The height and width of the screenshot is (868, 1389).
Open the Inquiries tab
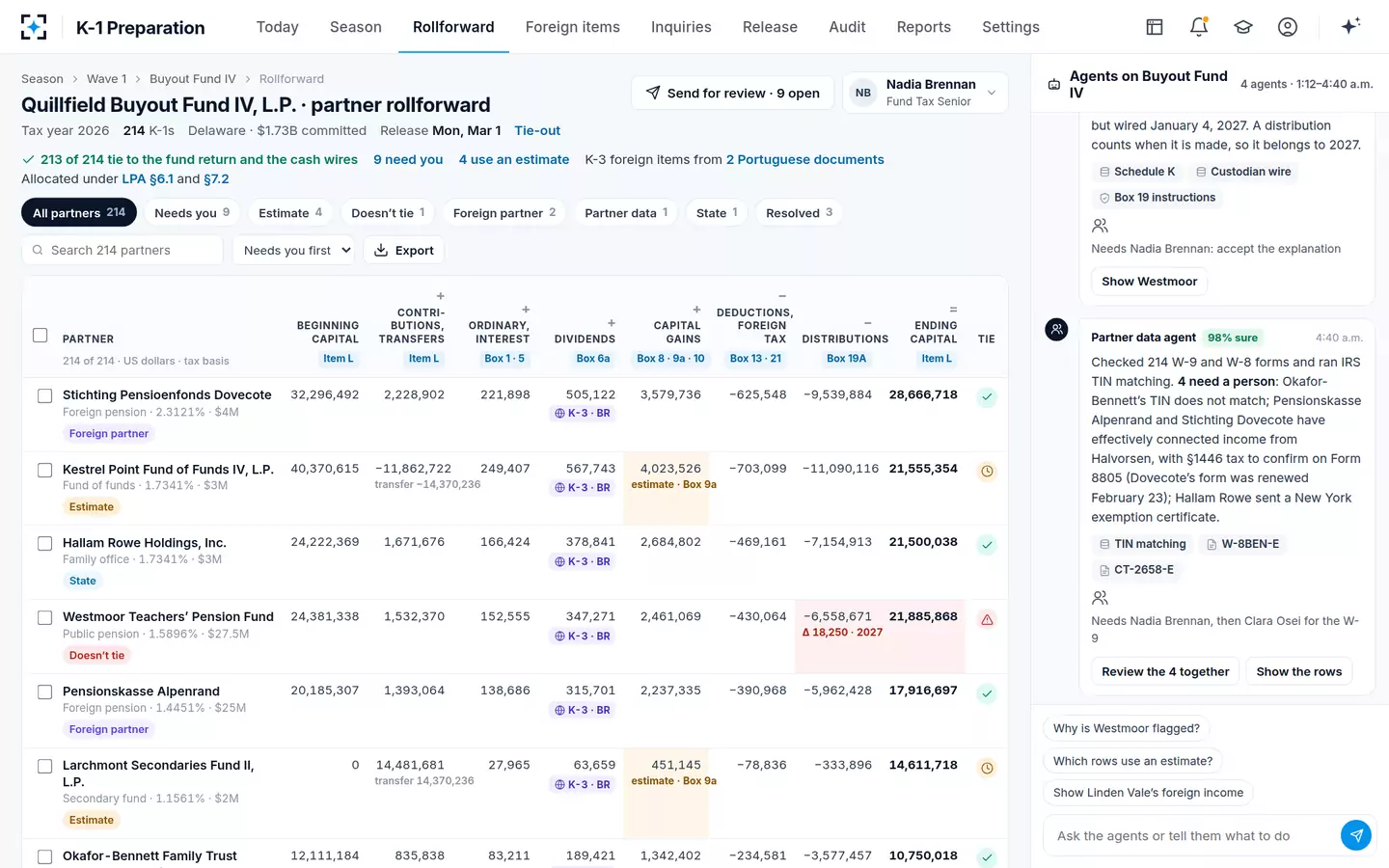(x=681, y=27)
